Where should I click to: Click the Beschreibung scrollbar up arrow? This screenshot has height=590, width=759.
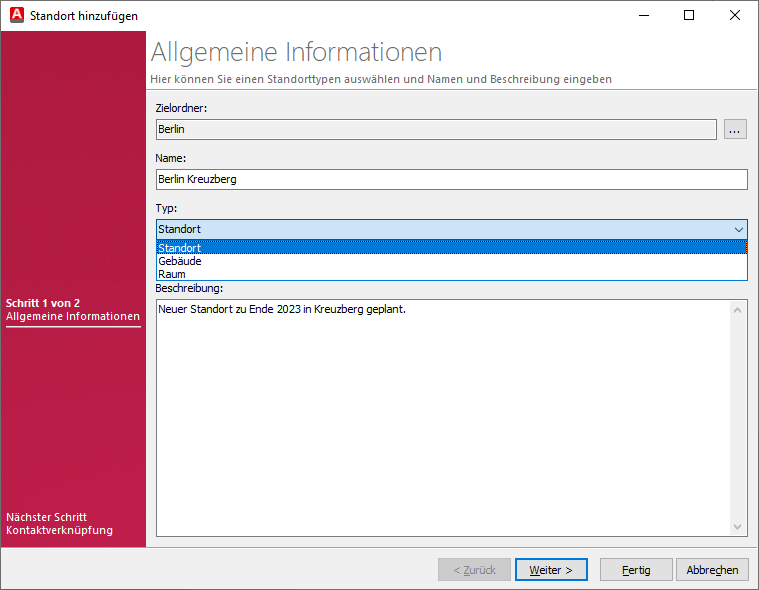[x=739, y=309]
